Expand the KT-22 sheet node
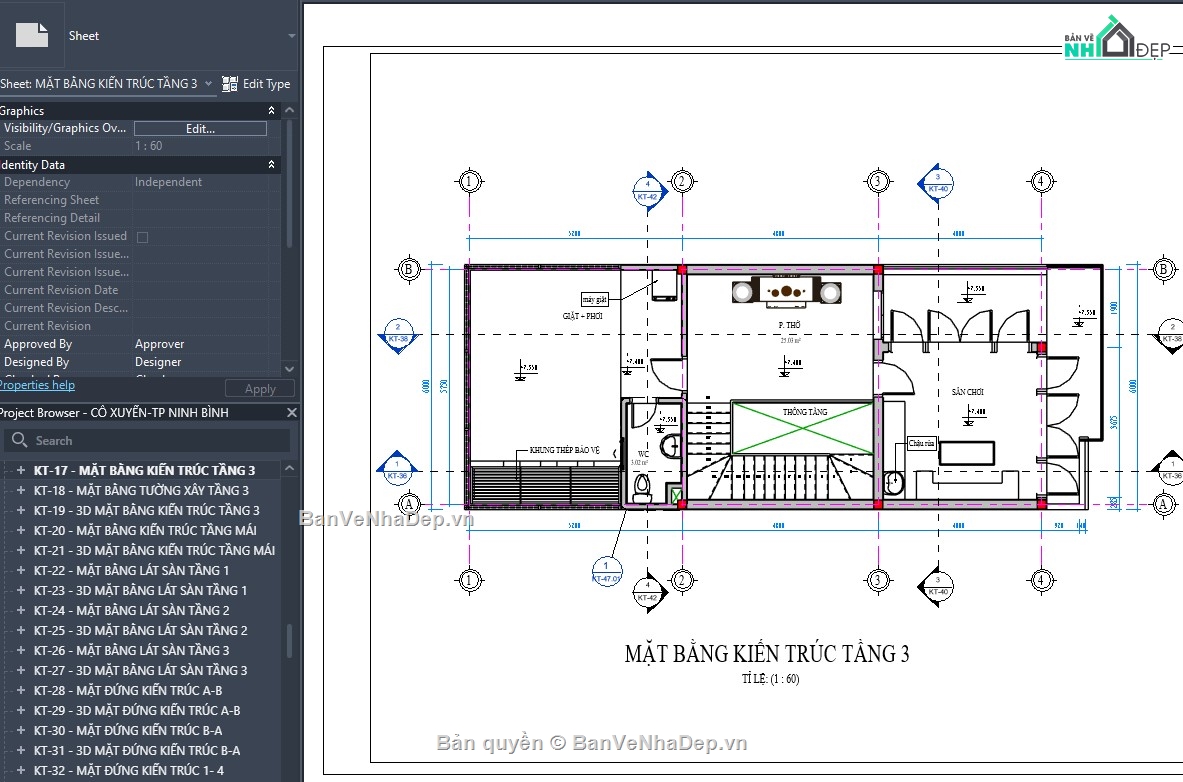Image resolution: width=1183 pixels, height=782 pixels. (x=20, y=570)
